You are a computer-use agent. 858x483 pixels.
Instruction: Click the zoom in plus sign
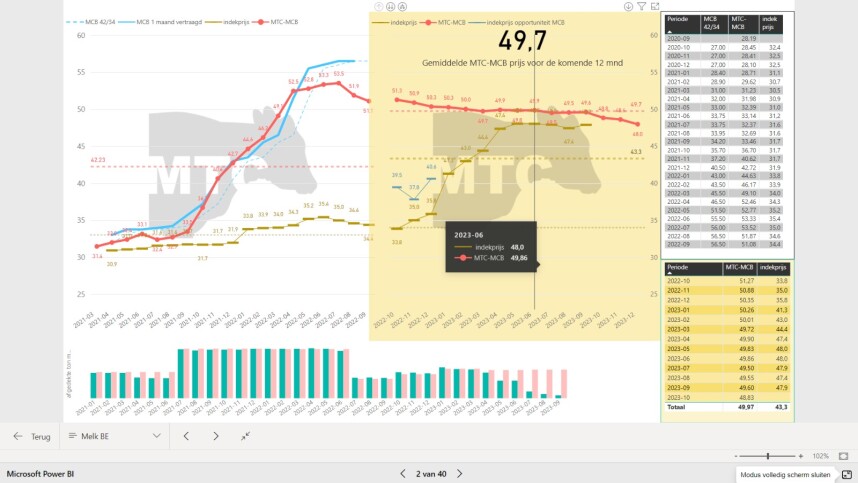click(x=801, y=456)
